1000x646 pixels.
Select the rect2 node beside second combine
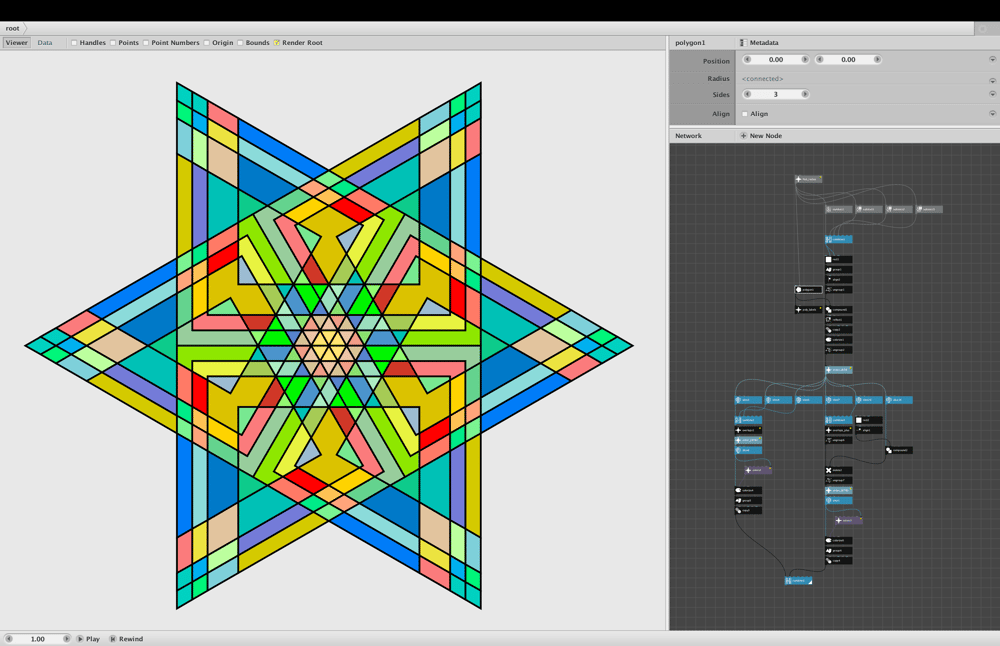tap(869, 420)
